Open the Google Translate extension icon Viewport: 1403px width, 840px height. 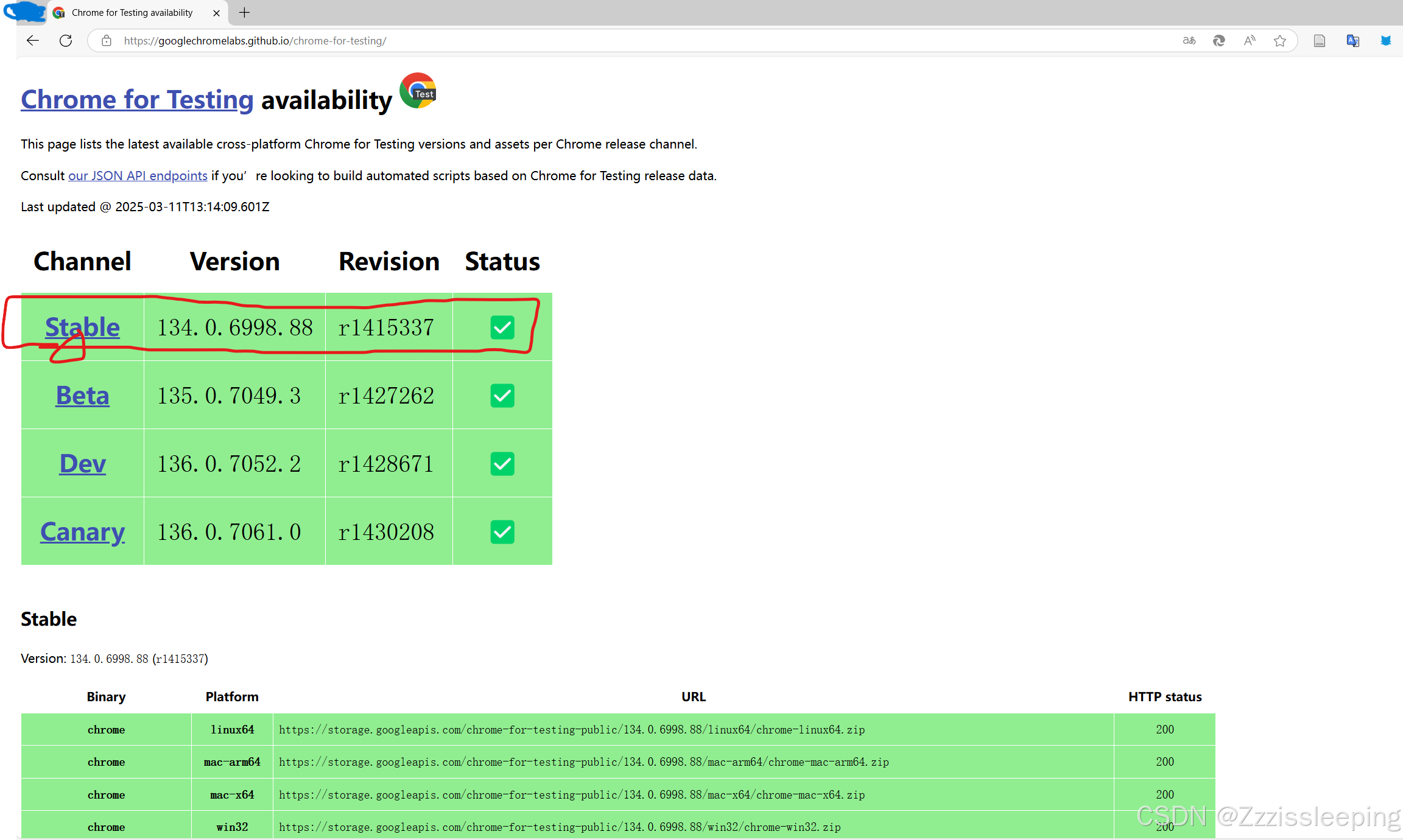[x=1352, y=41]
